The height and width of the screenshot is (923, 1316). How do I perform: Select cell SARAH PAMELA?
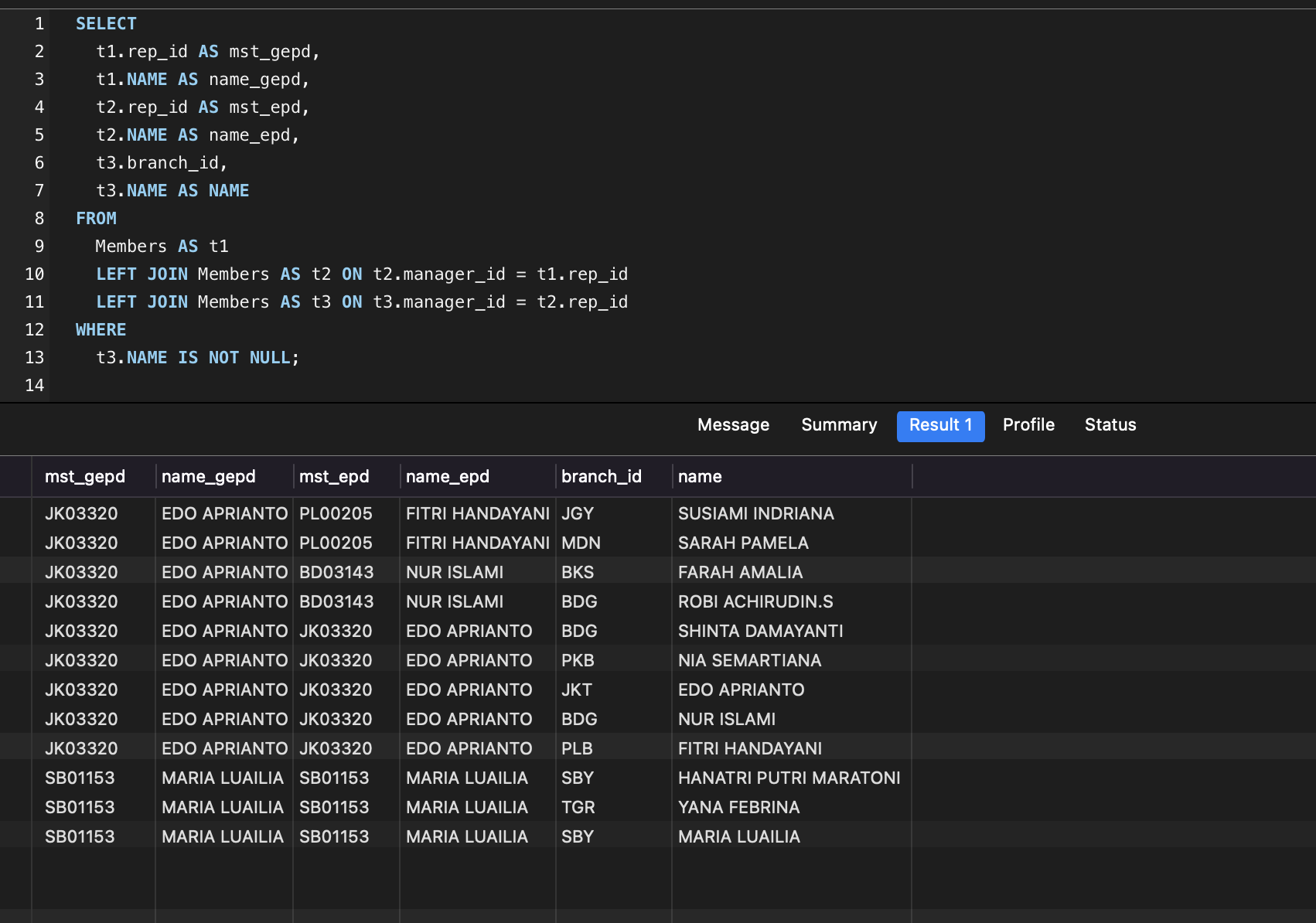tap(743, 543)
